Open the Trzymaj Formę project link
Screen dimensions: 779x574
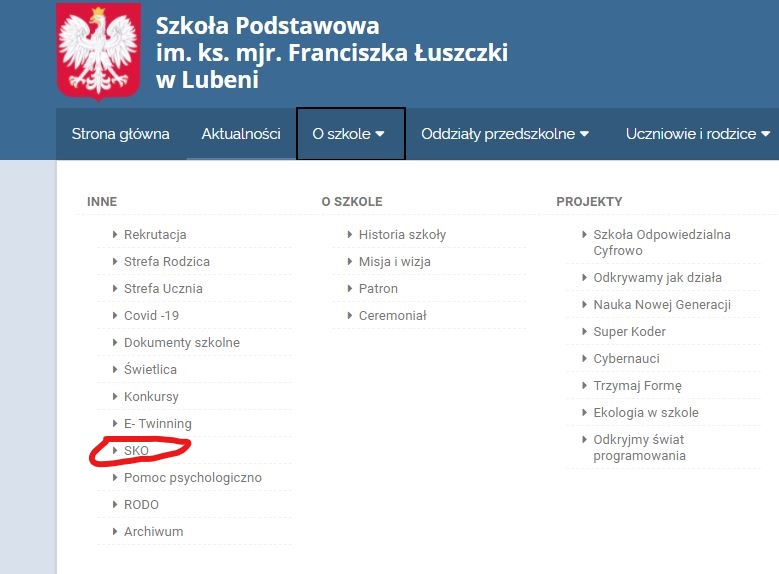pos(637,386)
